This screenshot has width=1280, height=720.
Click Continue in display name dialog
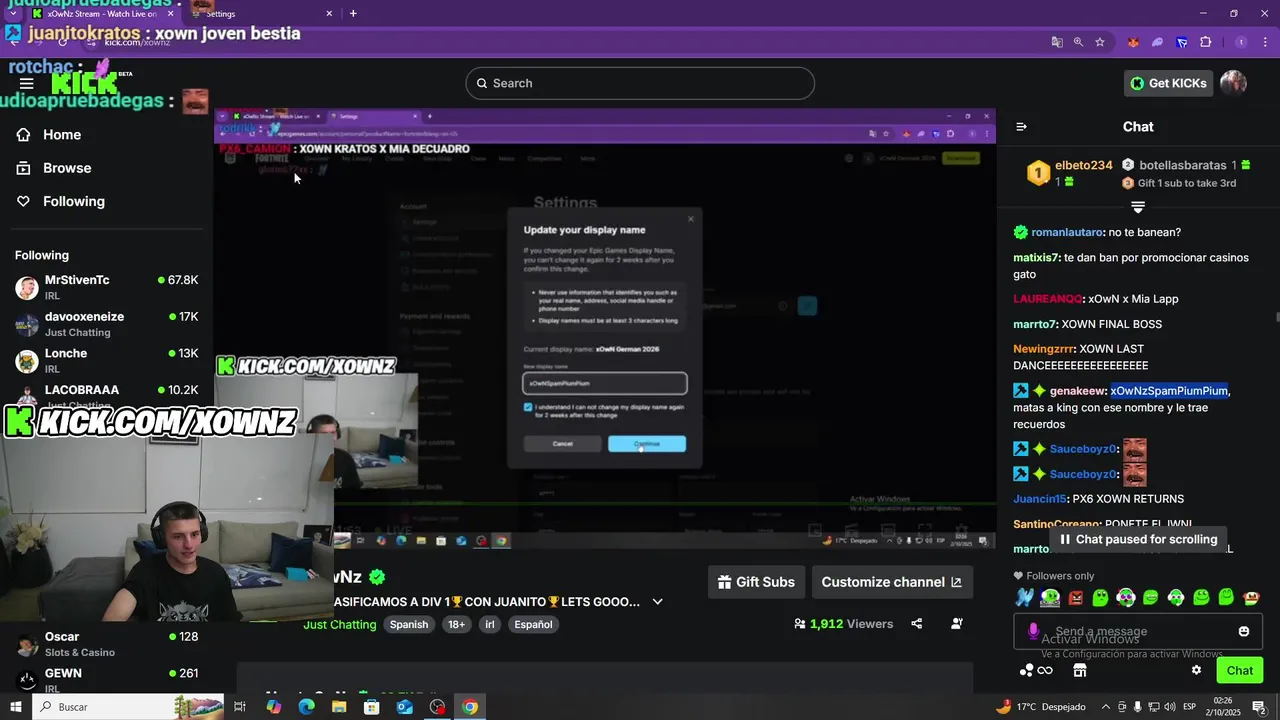click(x=647, y=444)
